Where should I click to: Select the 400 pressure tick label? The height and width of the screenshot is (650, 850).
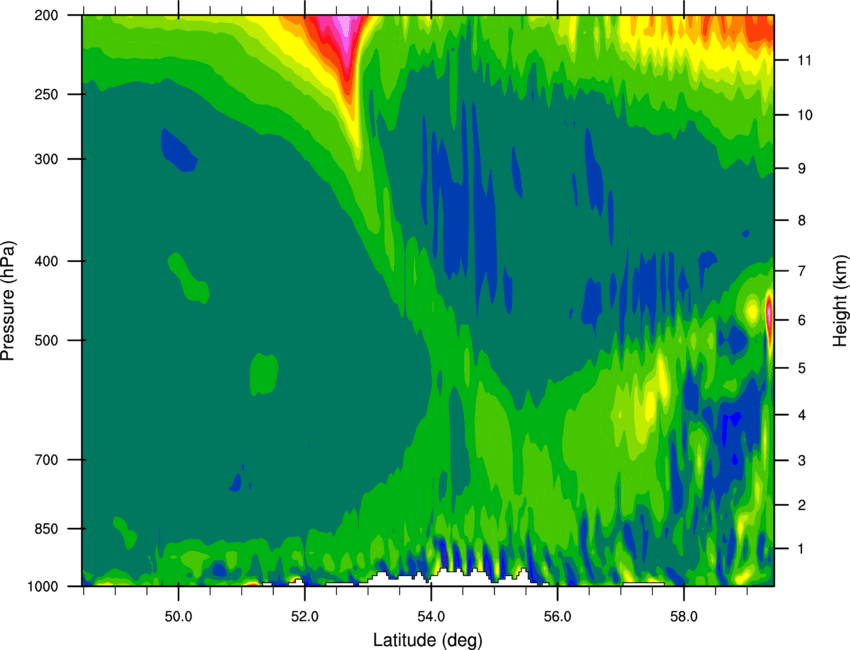(46, 261)
